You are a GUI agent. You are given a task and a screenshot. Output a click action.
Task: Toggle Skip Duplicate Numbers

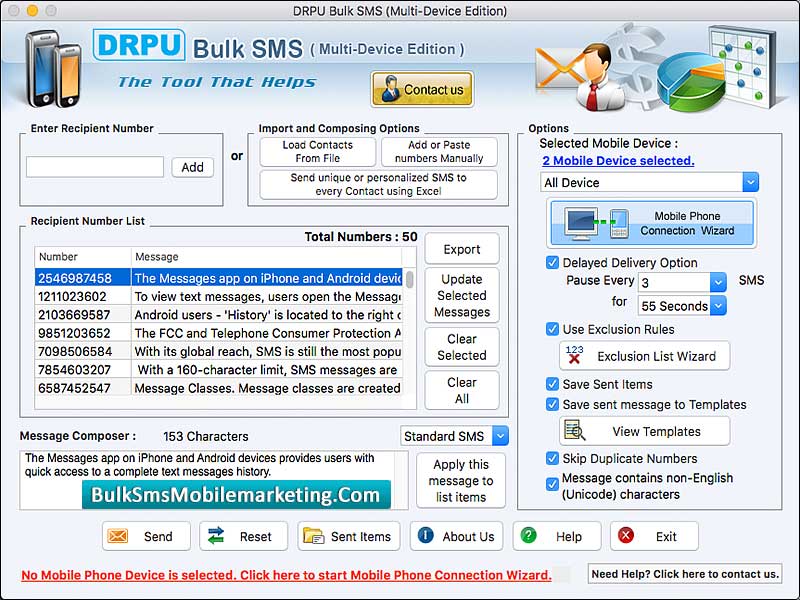point(552,460)
